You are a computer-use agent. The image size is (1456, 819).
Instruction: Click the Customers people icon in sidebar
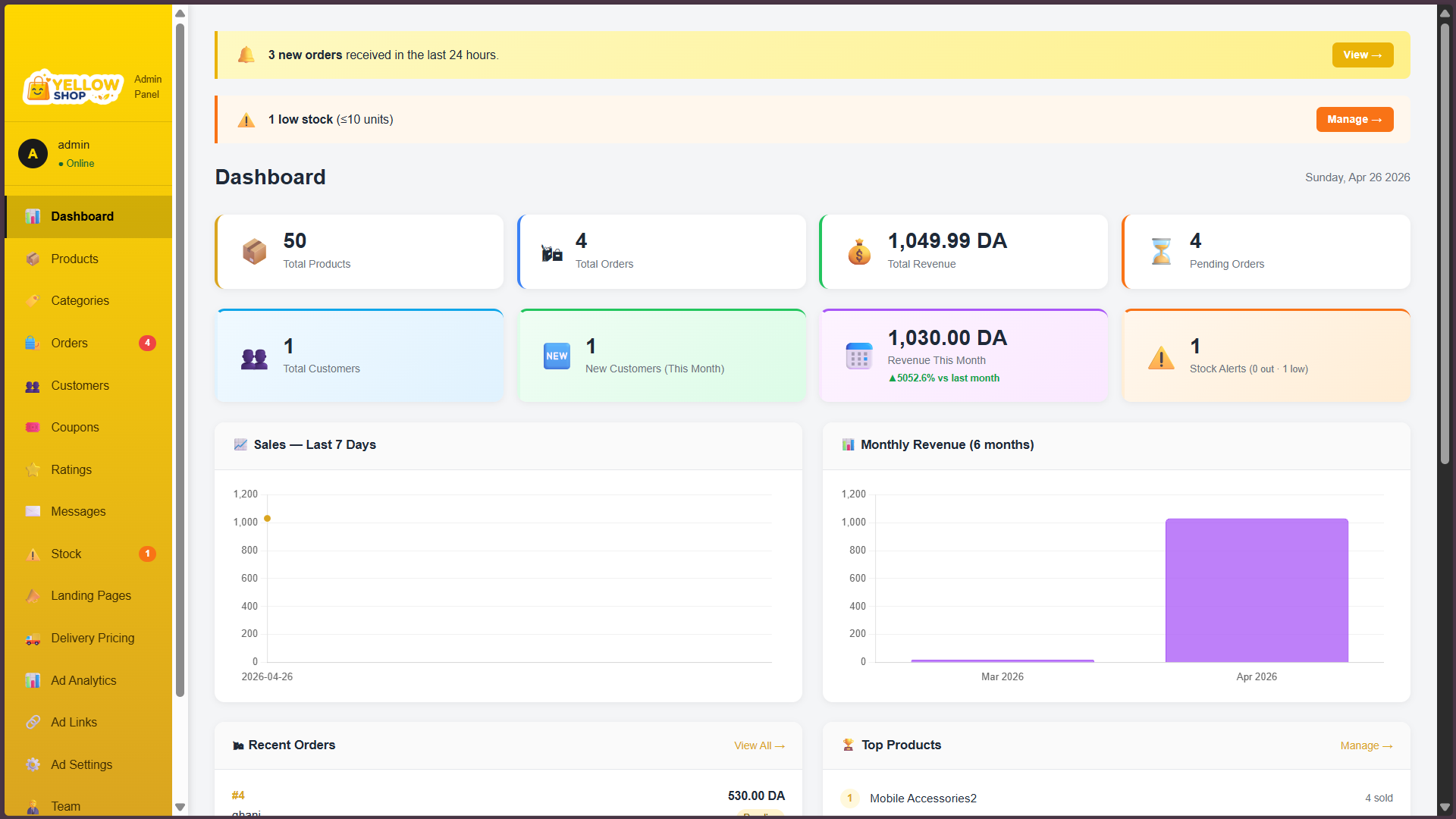[x=33, y=386]
